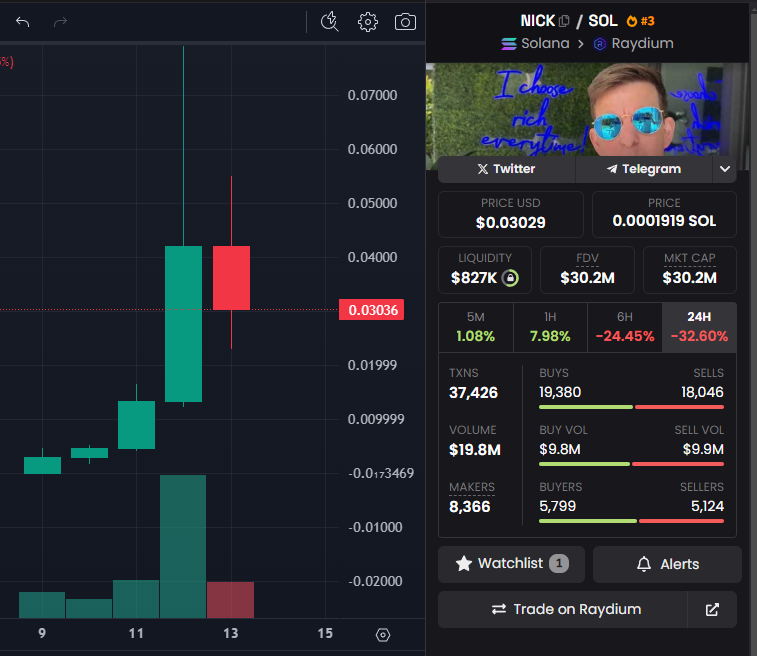Click the MKT CAP $30.2M box
This screenshot has width=757, height=656.
click(689, 270)
